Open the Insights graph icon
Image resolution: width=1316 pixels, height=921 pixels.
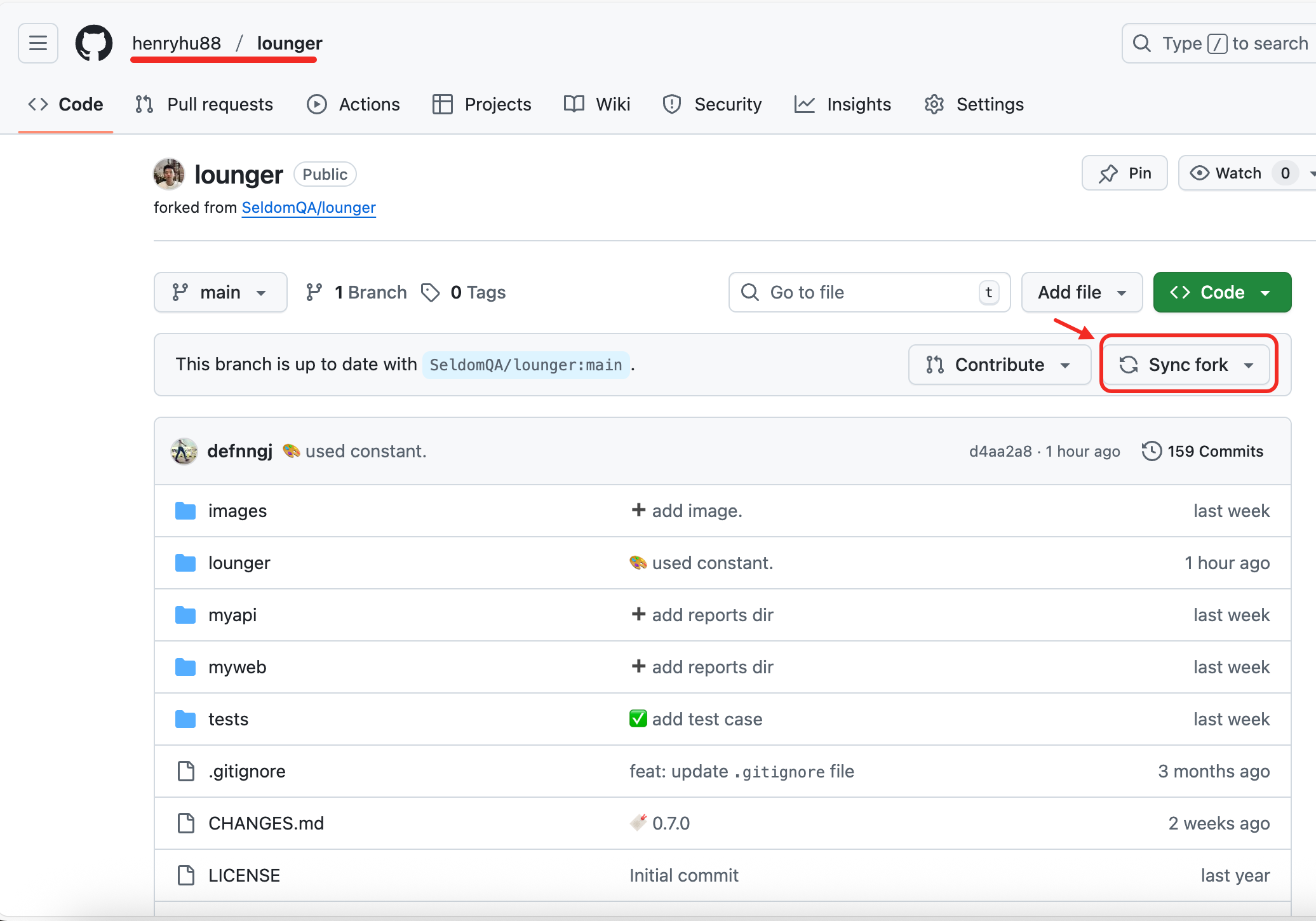[x=804, y=104]
